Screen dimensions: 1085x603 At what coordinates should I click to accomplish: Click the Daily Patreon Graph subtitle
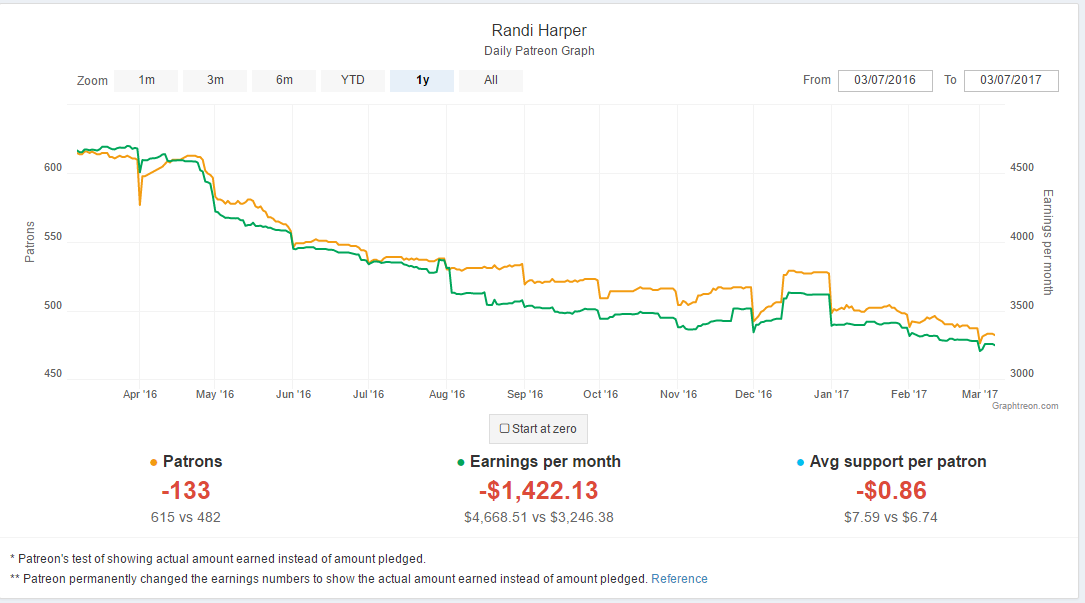click(x=539, y=51)
